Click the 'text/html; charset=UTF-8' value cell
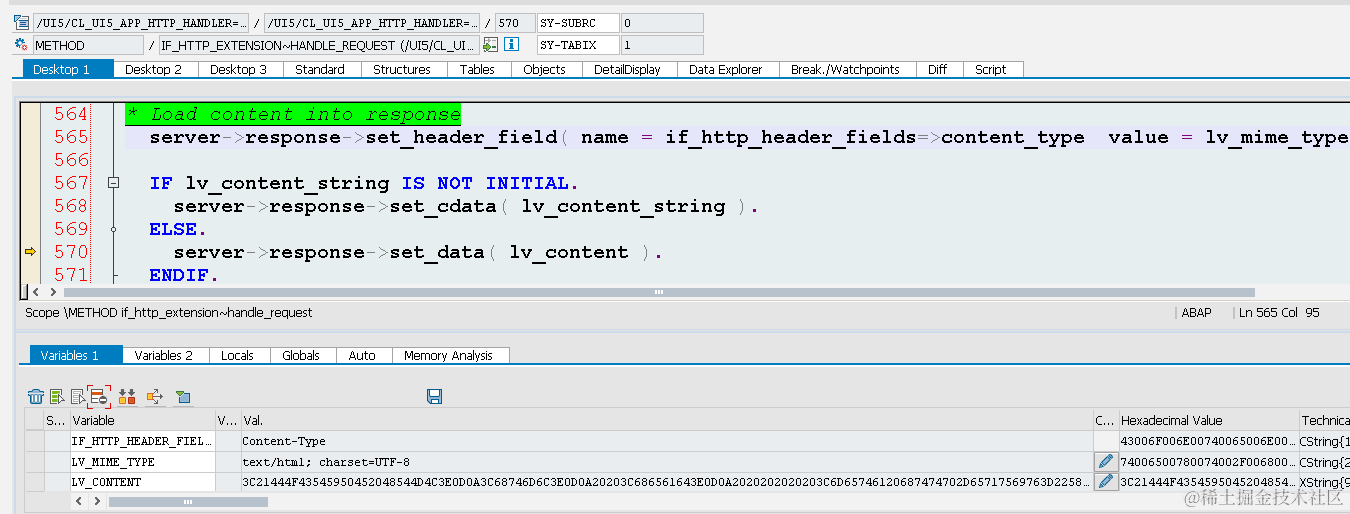 [x=666, y=462]
